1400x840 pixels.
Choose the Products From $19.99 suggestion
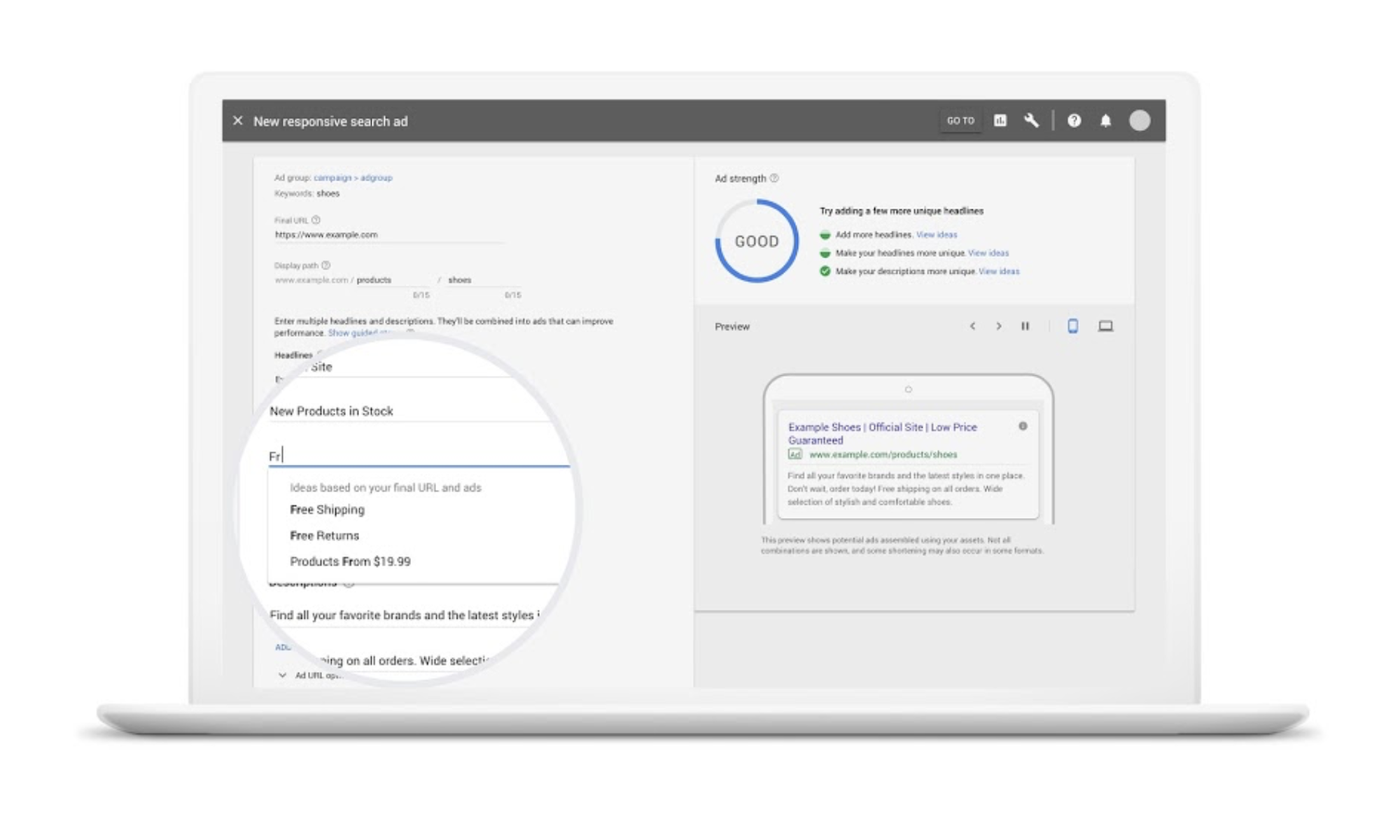point(350,561)
